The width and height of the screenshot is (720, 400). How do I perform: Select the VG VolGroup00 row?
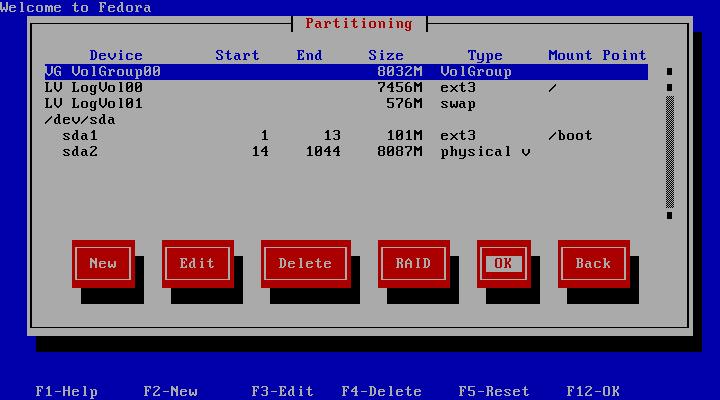pos(346,72)
